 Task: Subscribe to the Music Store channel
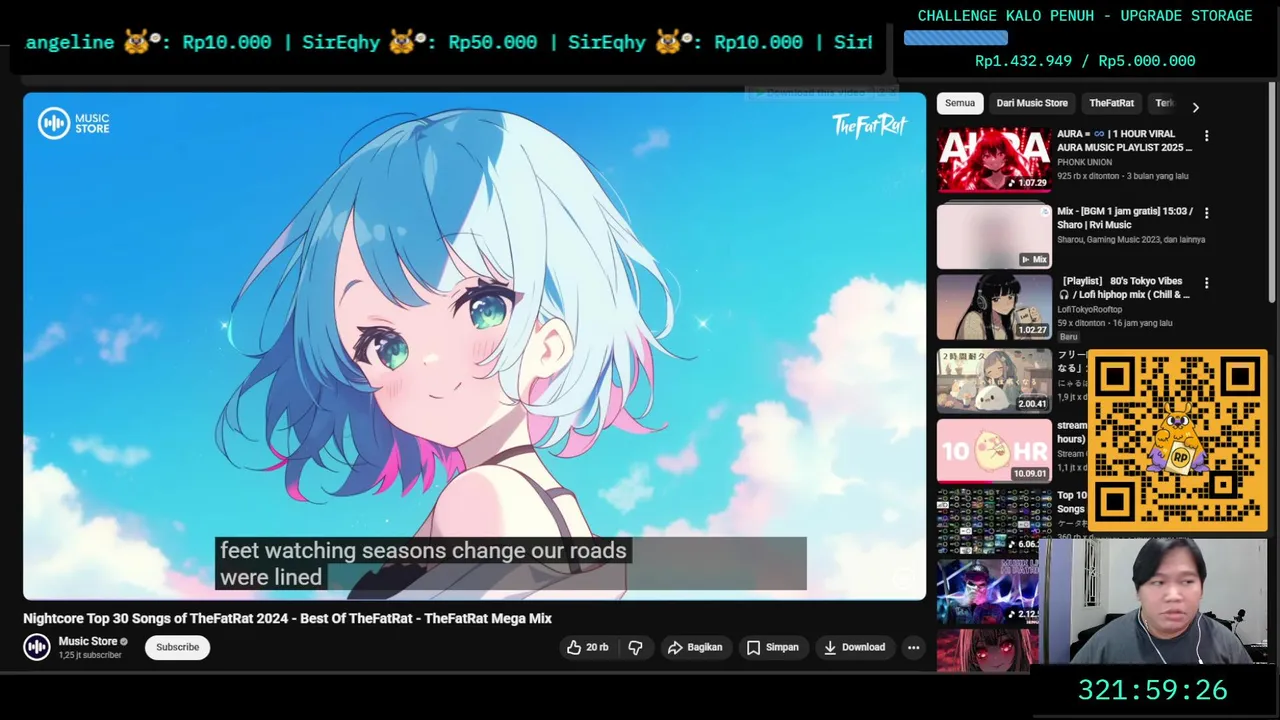point(177,647)
